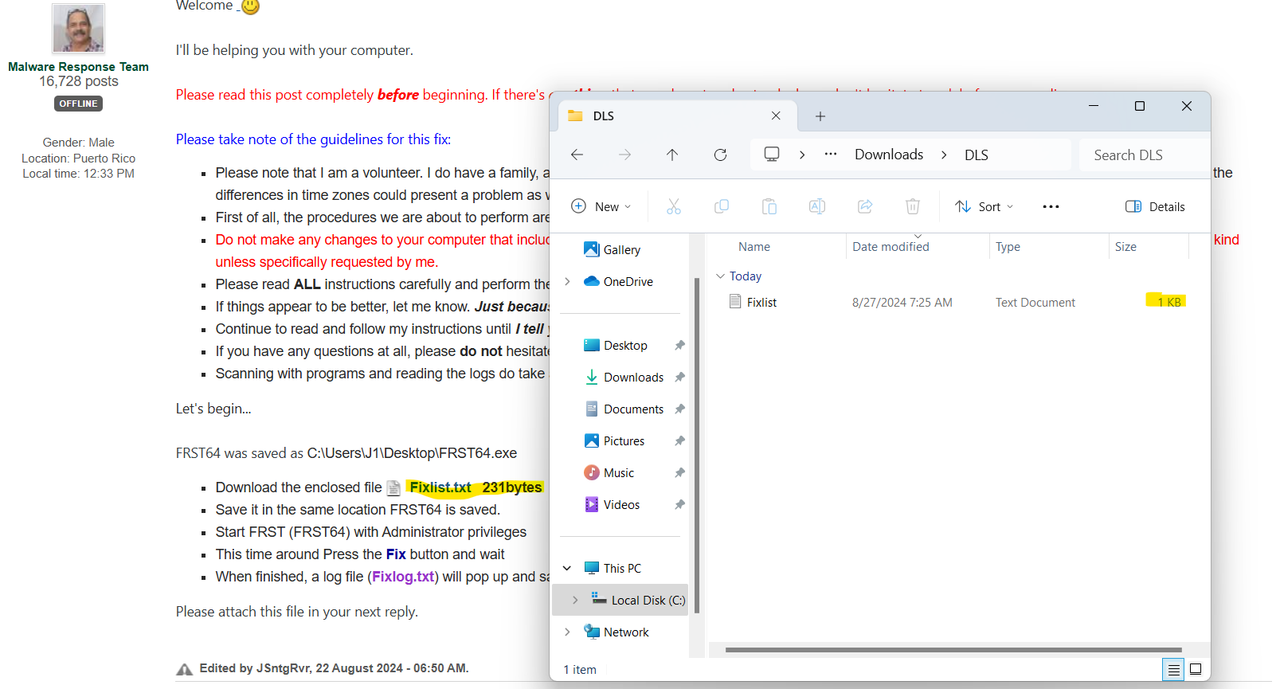Click the pin icon beside Downloads
This screenshot has height=689, width=1280.
pos(680,377)
